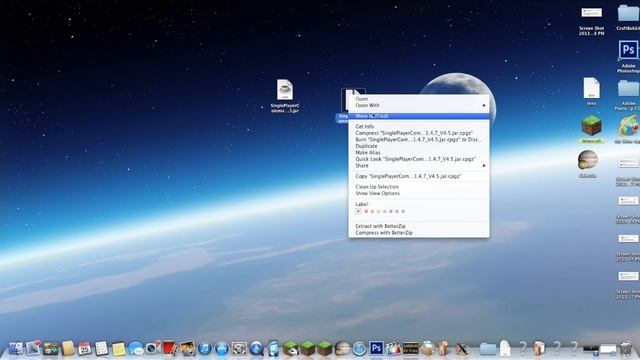This screenshot has height=360, width=640.
Task: Click the planet icon in the Dock
Action: [342, 349]
